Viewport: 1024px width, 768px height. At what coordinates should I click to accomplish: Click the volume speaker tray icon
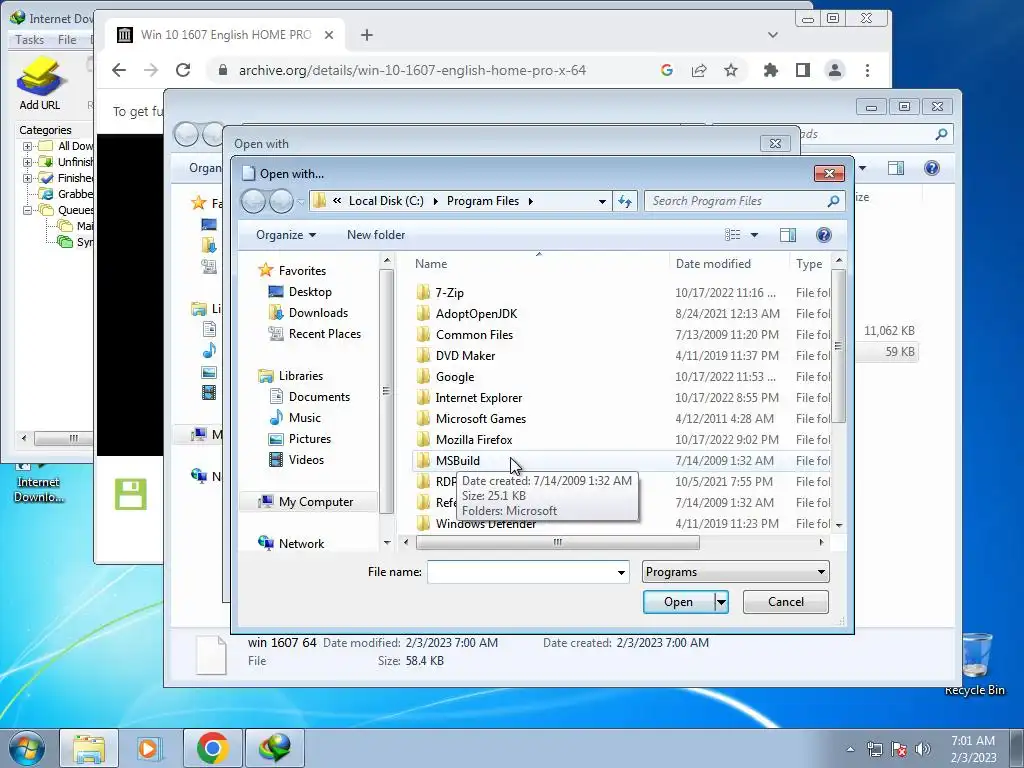point(923,749)
